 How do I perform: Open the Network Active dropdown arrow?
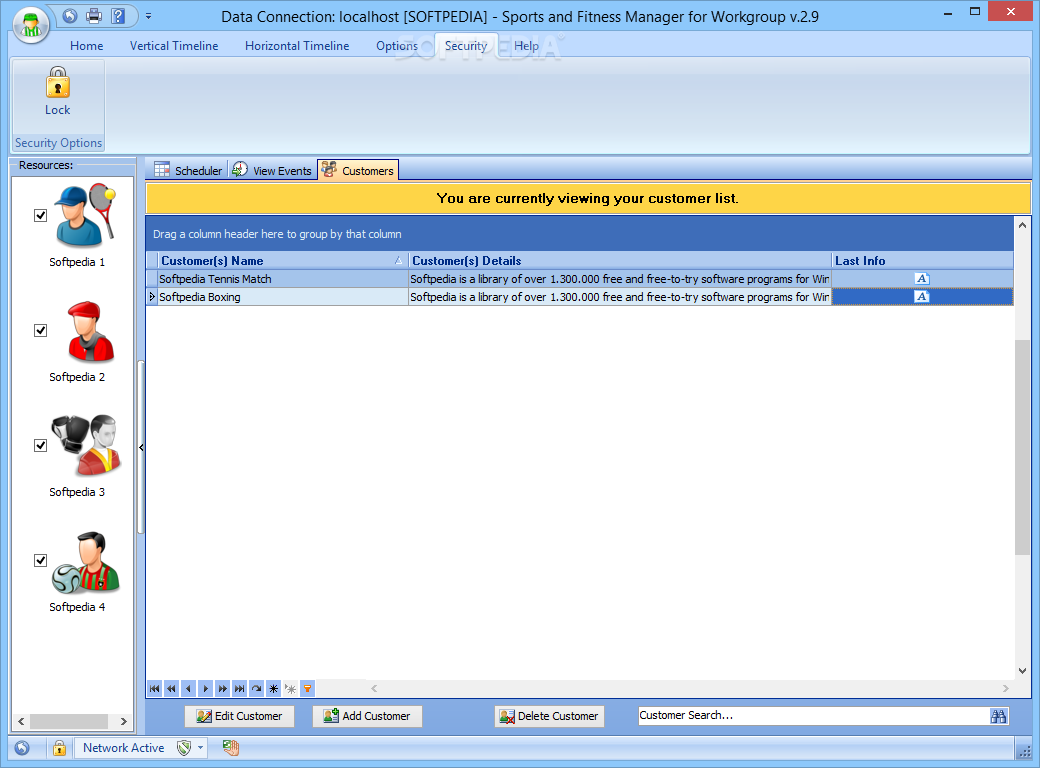(x=200, y=748)
